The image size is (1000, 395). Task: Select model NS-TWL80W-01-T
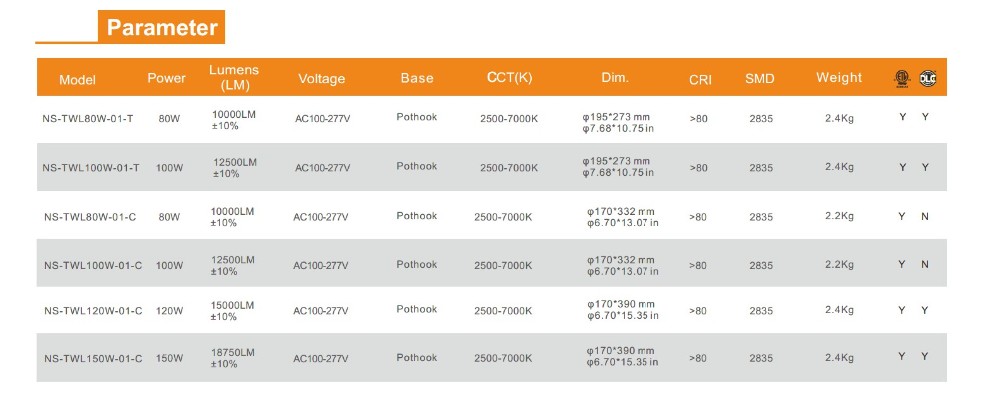pos(88,119)
